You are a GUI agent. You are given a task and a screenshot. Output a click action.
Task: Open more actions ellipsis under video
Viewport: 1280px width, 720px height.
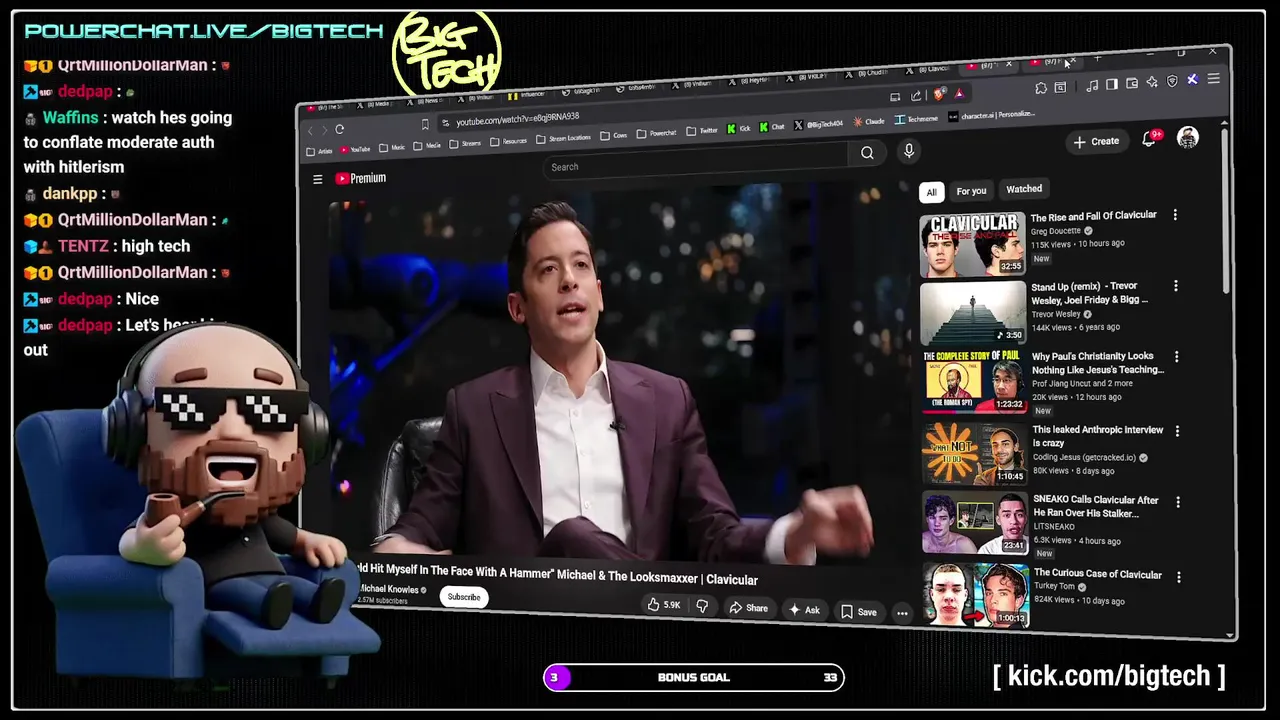click(x=902, y=614)
